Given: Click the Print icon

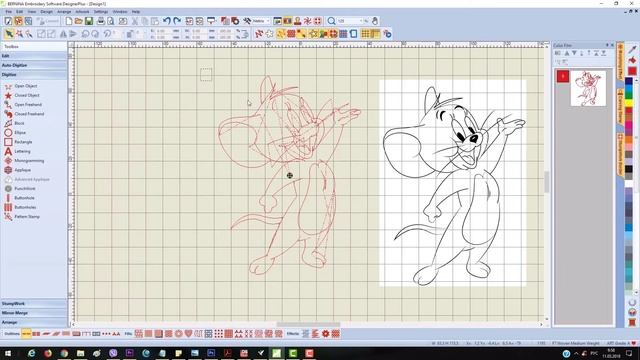Looking at the screenshot, I should [x=100, y=21].
